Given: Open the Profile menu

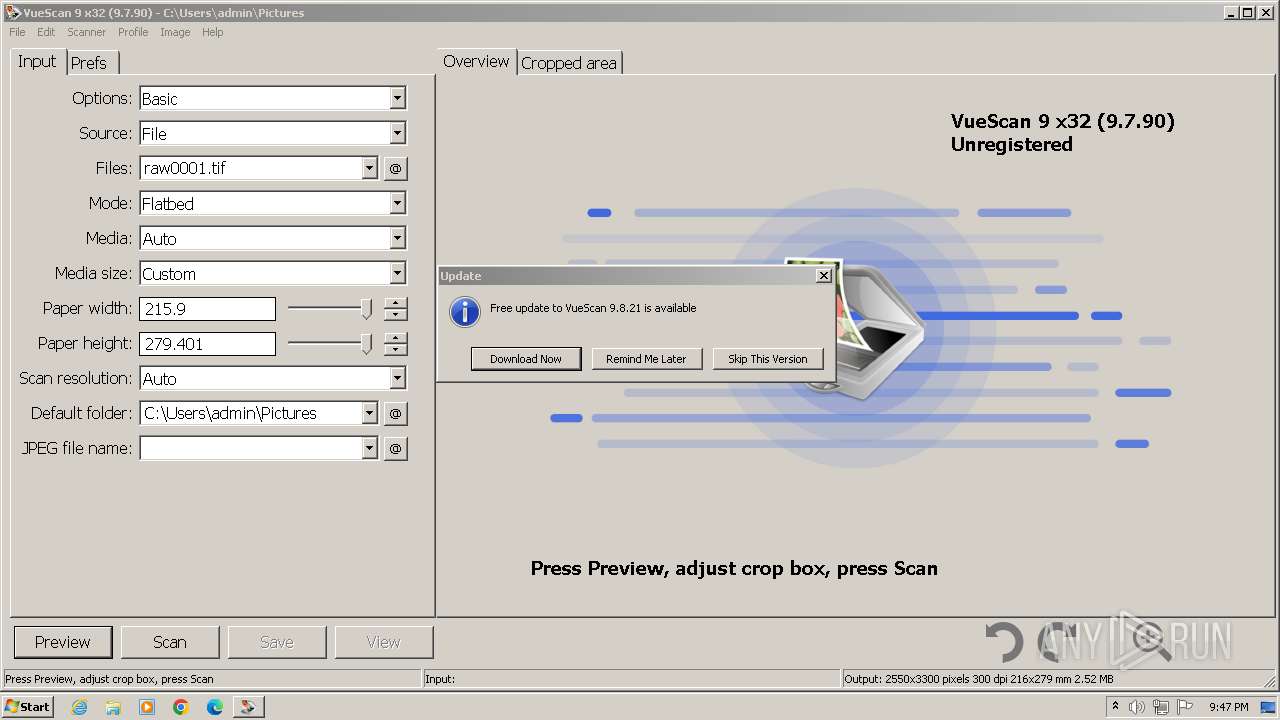Looking at the screenshot, I should pyautogui.click(x=133, y=32).
